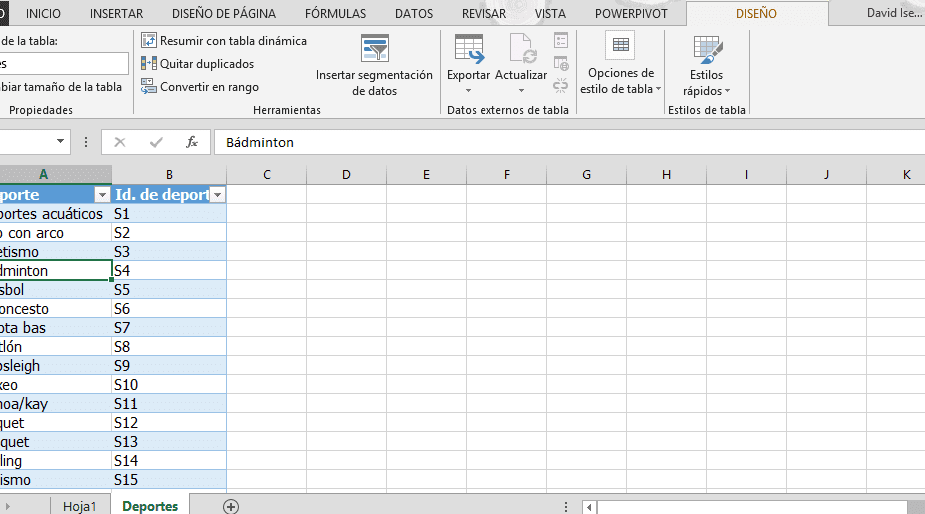The image size is (925, 514).
Task: Click the Exportar table icon
Action: (x=469, y=48)
